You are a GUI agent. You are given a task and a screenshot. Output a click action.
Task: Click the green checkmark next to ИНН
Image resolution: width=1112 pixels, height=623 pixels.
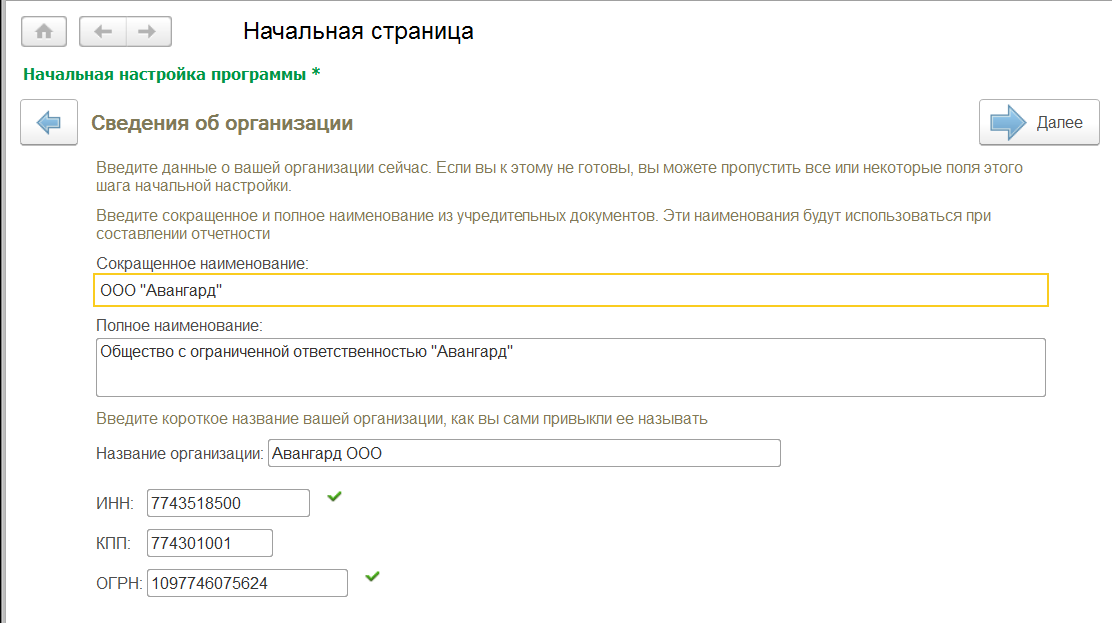[x=334, y=496]
